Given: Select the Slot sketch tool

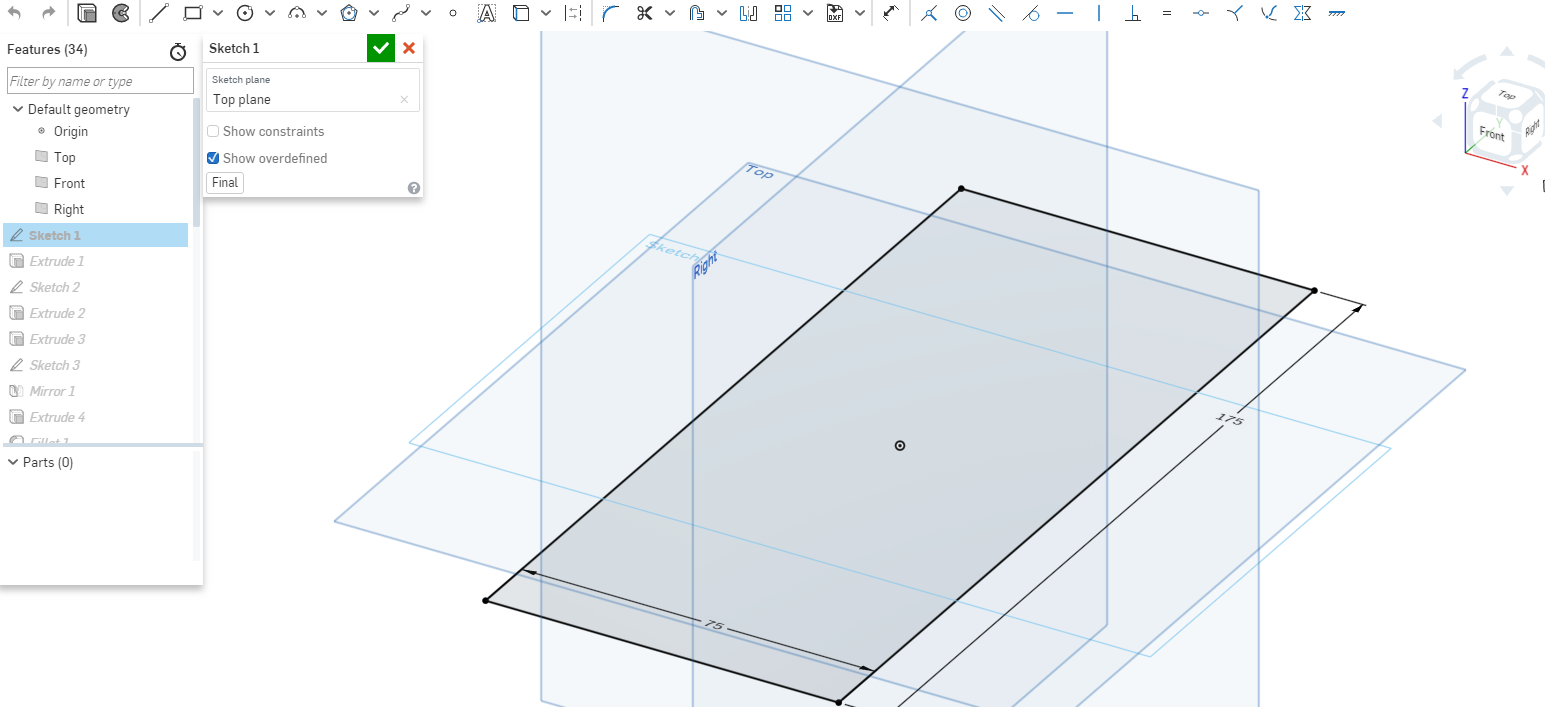Looking at the screenshot, I should (697, 13).
